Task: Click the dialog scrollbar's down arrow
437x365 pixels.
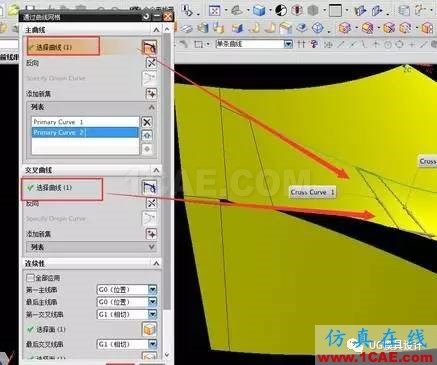Action: (x=167, y=355)
